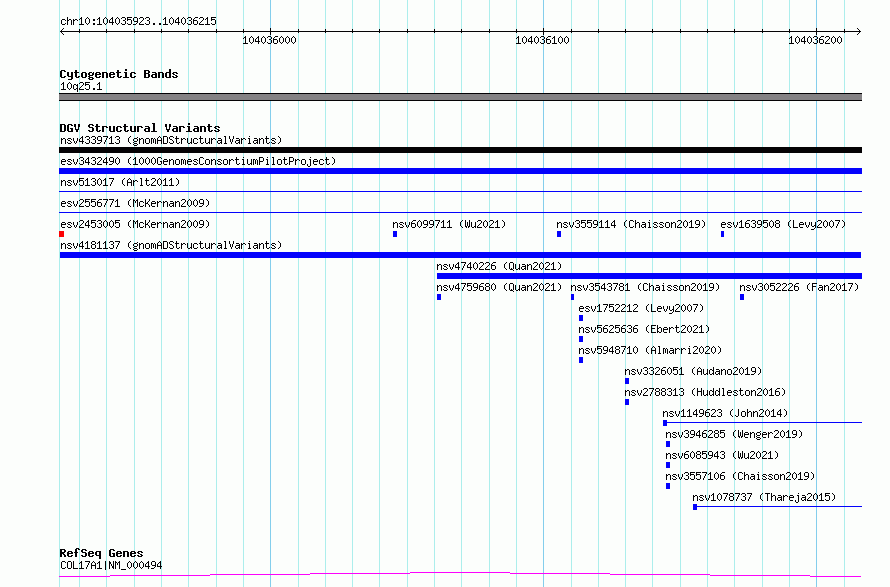Select the nsv4740226 blue variant bar

pyautogui.click(x=649, y=276)
